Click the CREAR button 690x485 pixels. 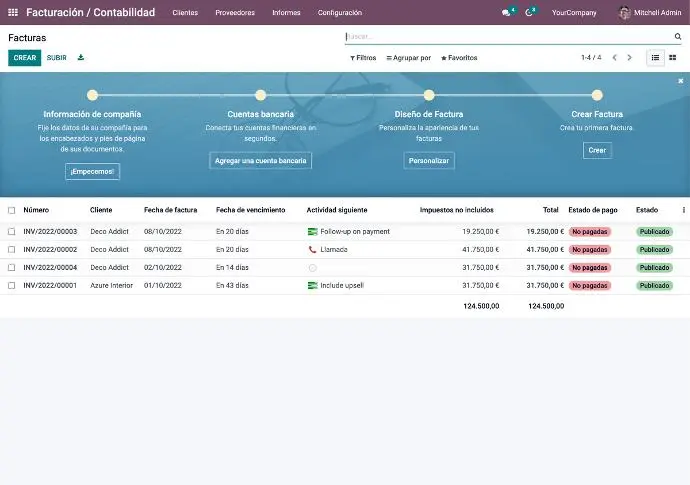coord(25,58)
